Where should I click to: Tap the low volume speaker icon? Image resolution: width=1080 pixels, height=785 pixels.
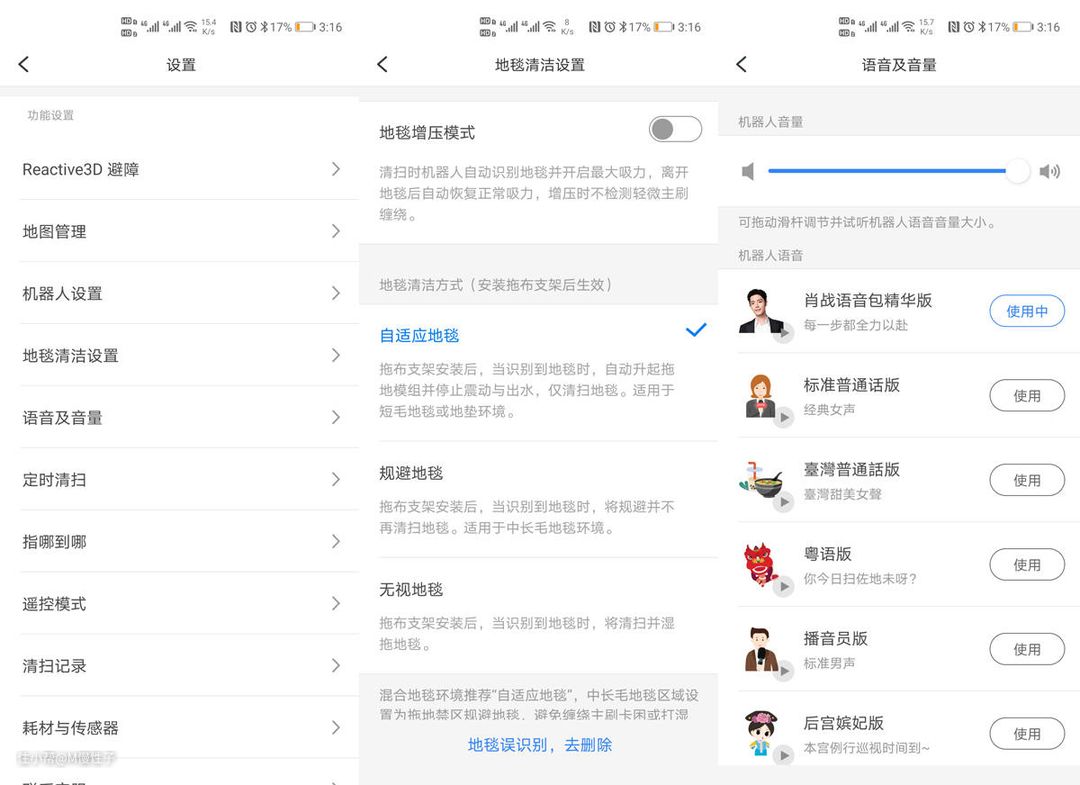748,172
